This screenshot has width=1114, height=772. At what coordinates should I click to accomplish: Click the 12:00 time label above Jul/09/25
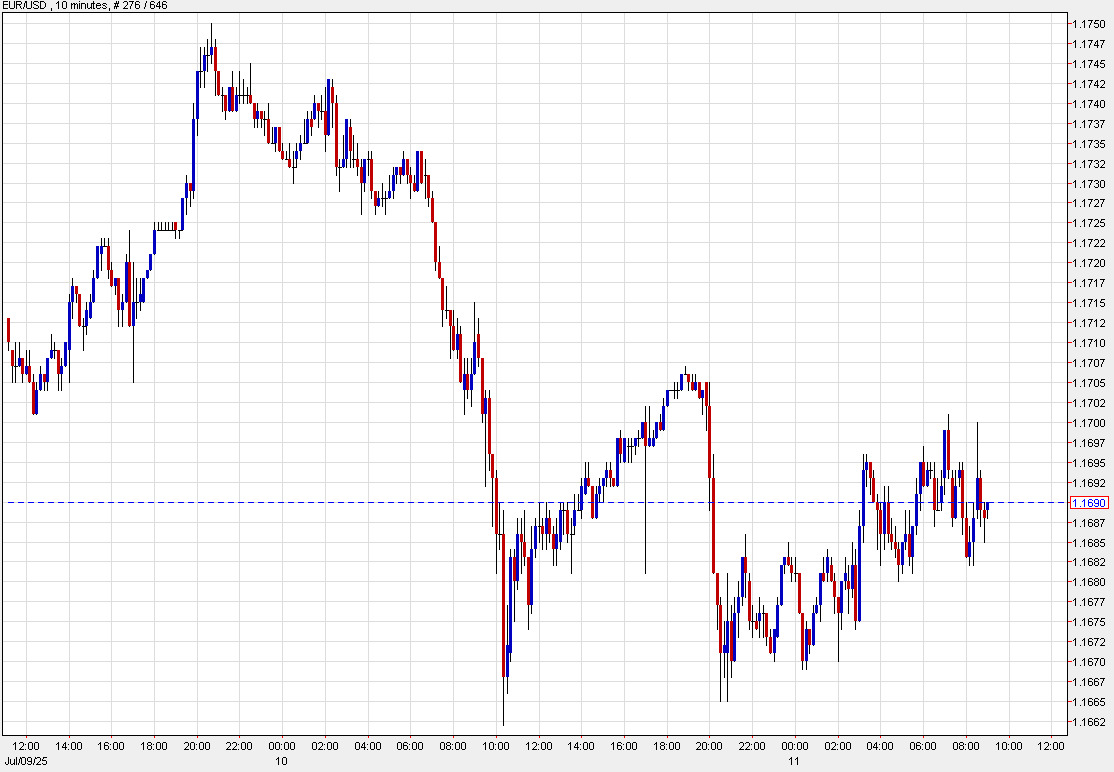26,746
